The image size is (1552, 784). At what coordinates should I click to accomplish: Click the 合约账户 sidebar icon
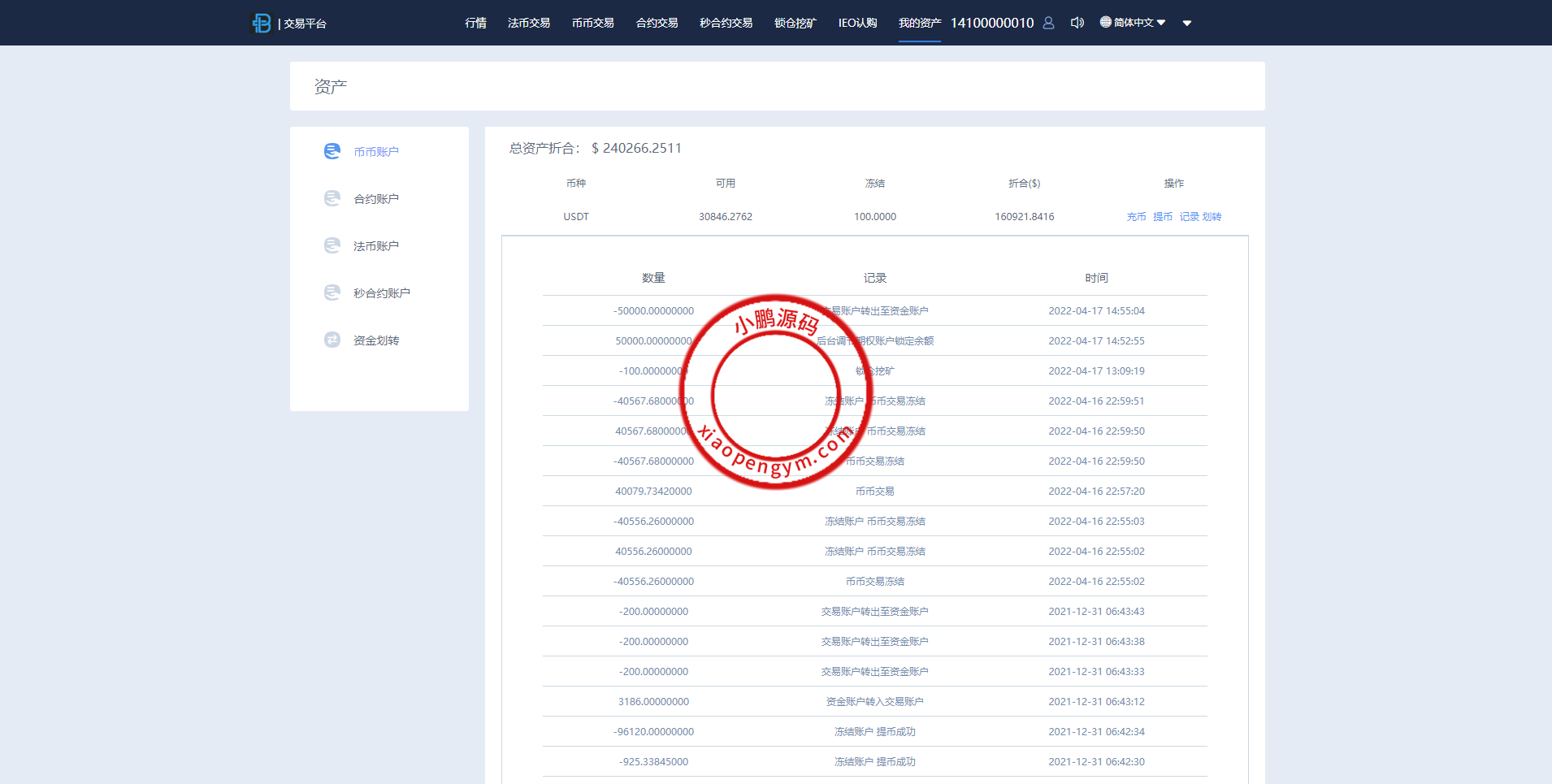click(x=332, y=198)
